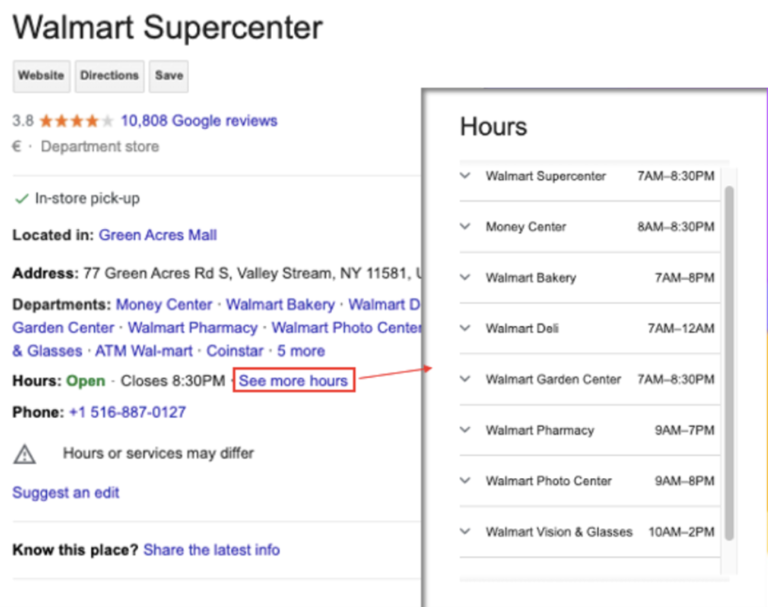
Task: Open the Garden Center department link
Action: (x=63, y=328)
